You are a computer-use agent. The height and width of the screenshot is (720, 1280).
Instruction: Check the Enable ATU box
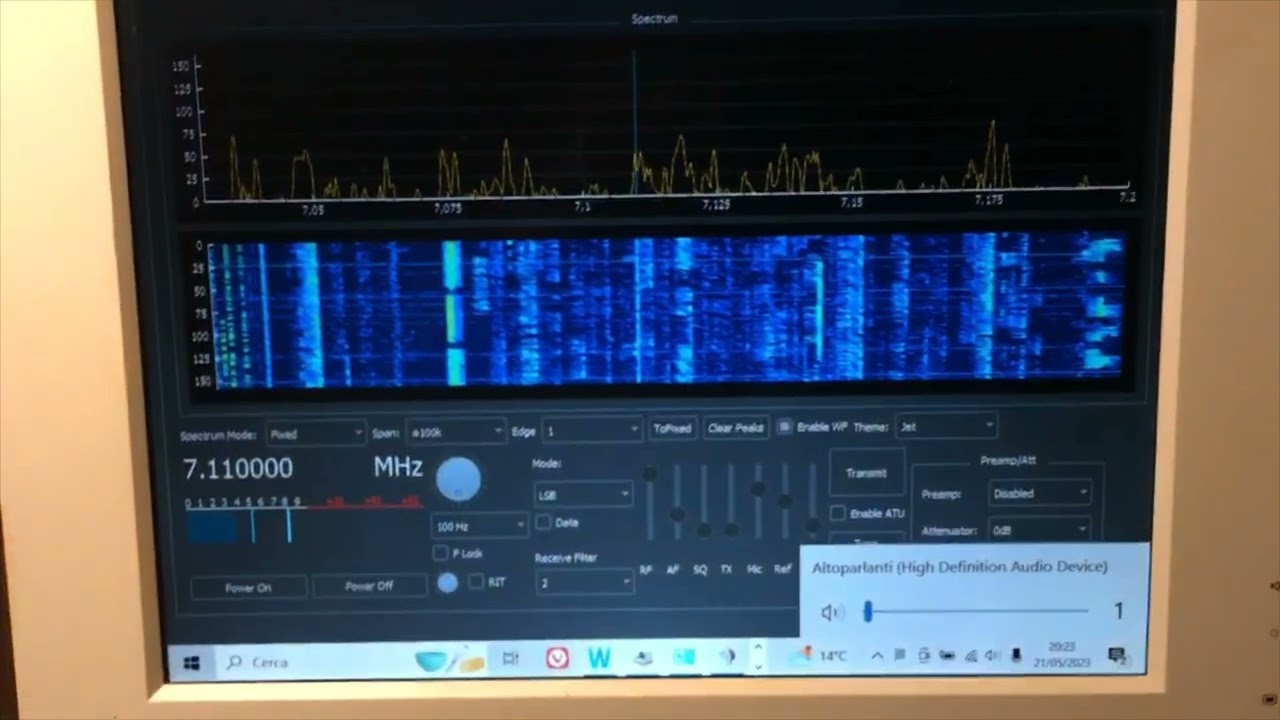(838, 513)
